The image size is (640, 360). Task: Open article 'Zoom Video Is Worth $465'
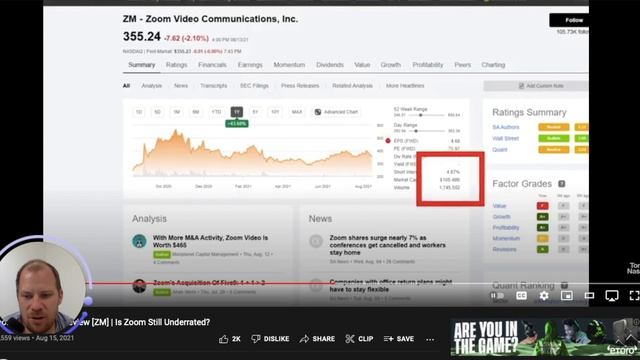click(x=210, y=241)
